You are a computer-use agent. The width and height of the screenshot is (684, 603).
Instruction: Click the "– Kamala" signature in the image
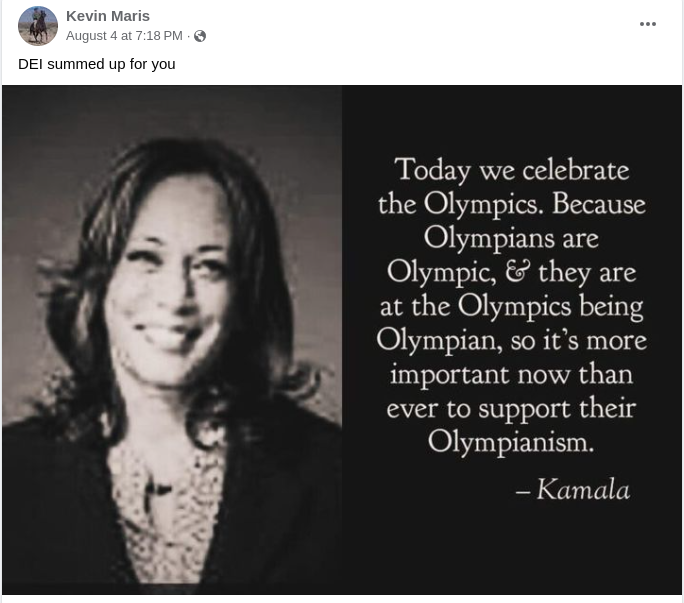[573, 489]
